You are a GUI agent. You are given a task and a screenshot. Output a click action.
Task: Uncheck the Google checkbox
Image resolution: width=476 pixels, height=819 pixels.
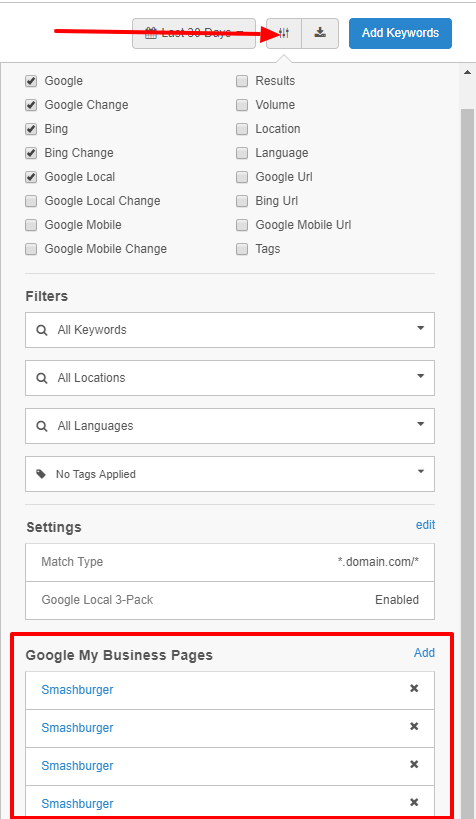31,81
